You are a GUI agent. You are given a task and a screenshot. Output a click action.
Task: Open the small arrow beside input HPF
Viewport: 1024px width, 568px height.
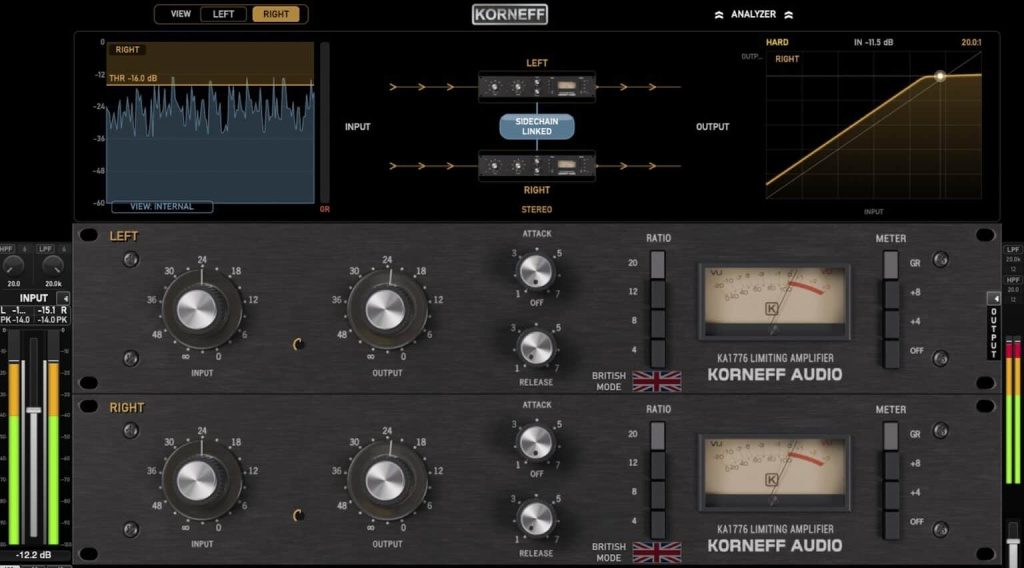coord(25,249)
